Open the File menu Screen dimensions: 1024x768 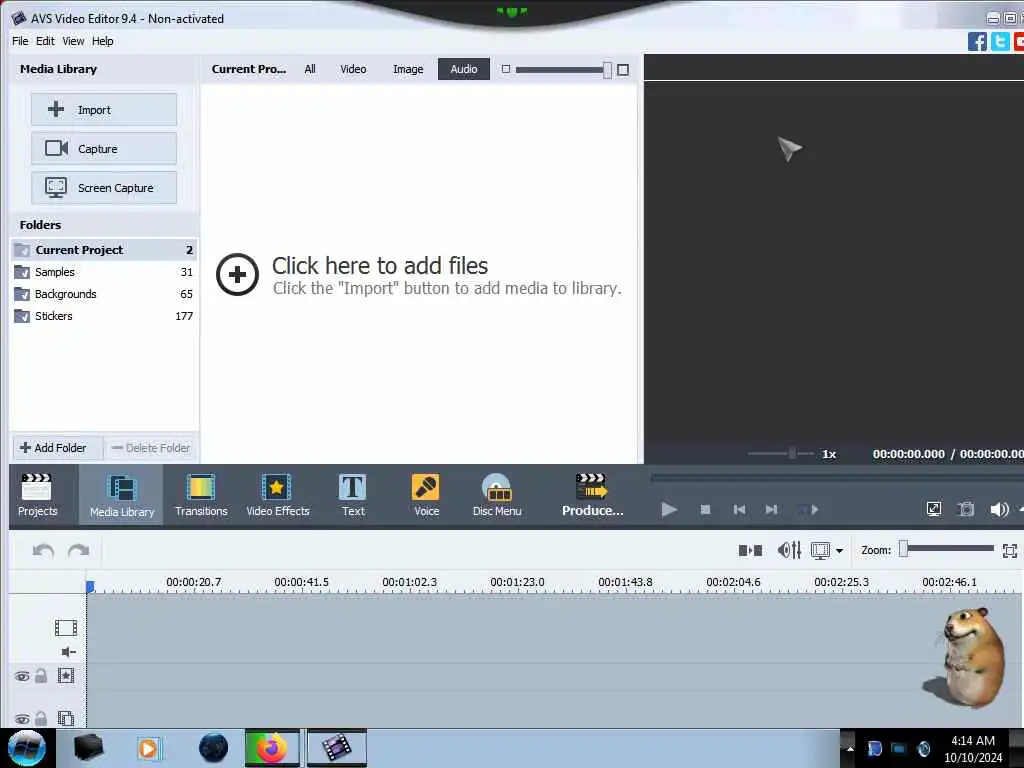pos(20,41)
